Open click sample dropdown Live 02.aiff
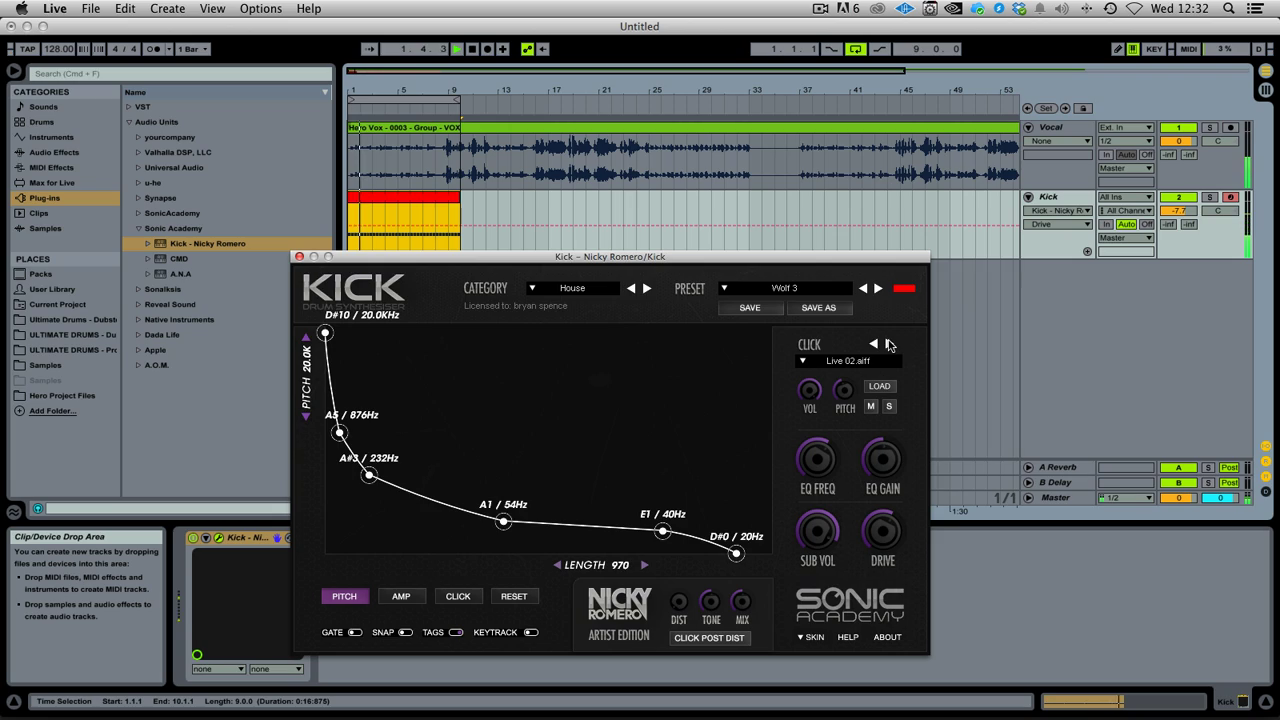Screen dimensions: 1280x720 [848, 361]
